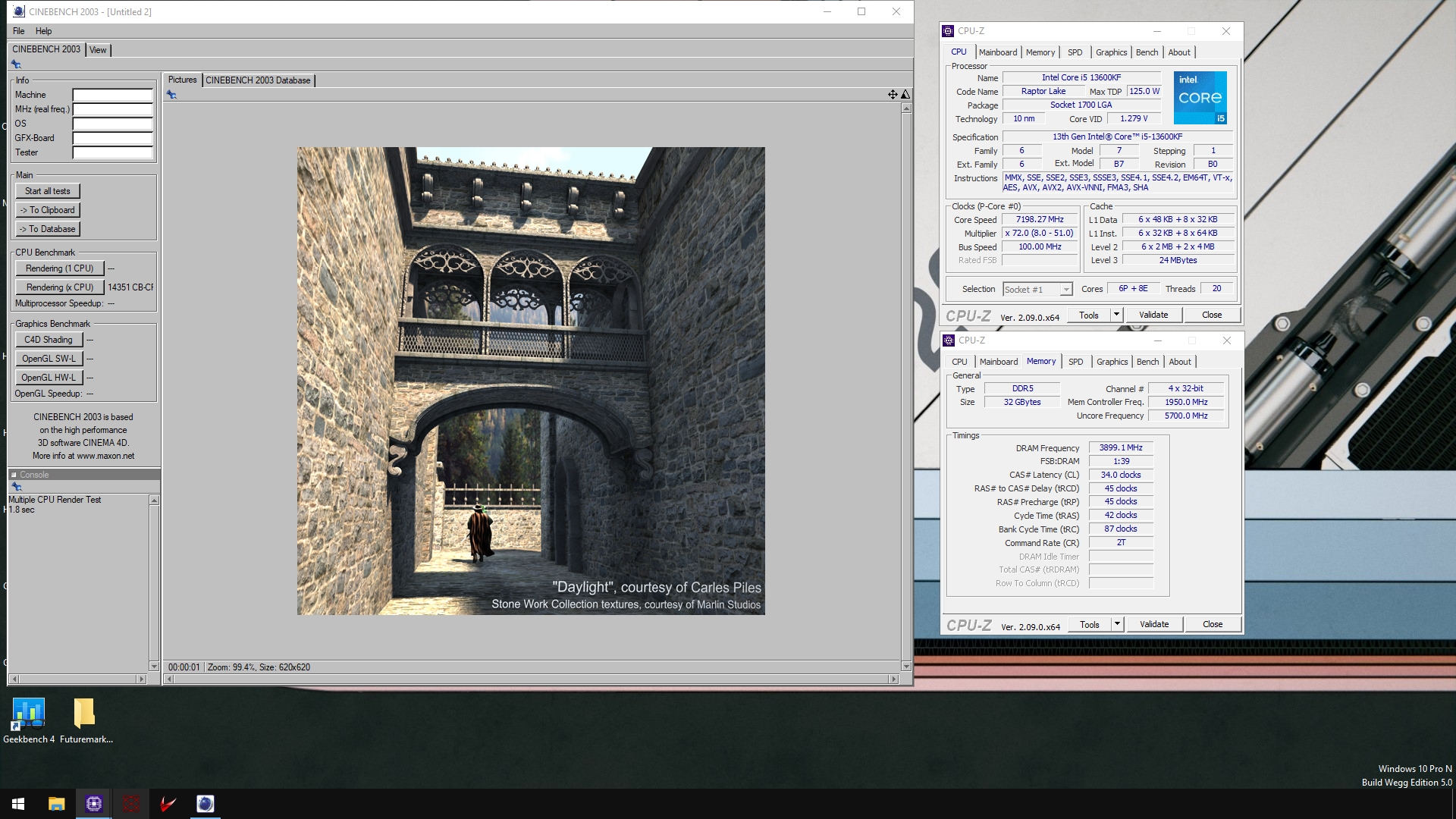Image resolution: width=1456 pixels, height=819 pixels.
Task: Click CINEBENCH title bar app icon
Action: click(x=19, y=11)
